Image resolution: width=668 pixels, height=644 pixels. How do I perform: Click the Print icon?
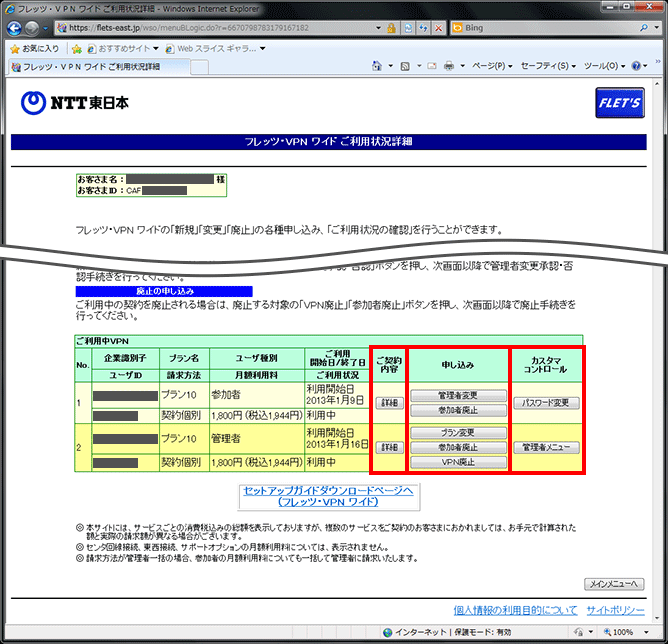[x=449, y=66]
